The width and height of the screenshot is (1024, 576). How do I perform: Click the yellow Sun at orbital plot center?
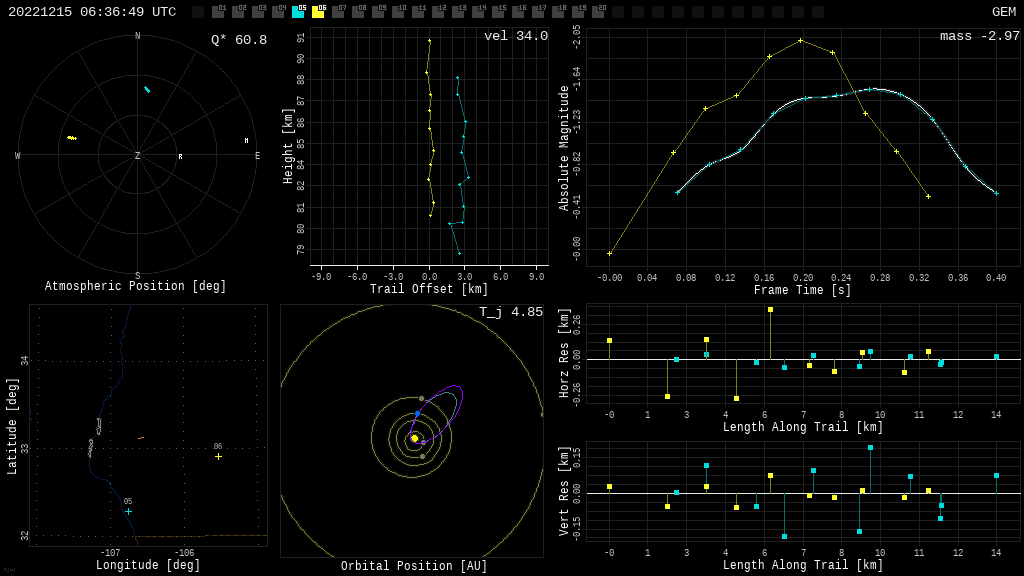(x=414, y=438)
